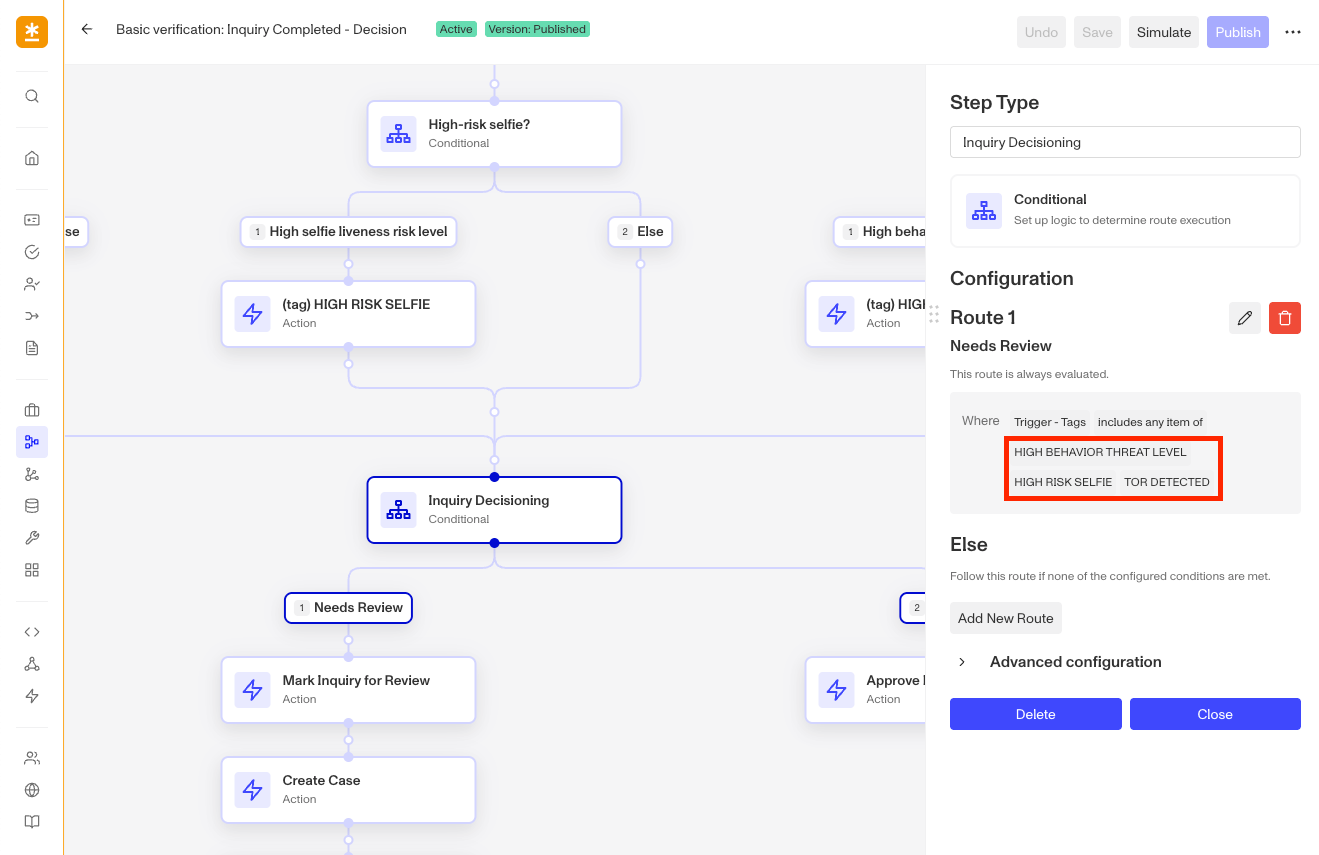
Task: Click the TOR DETECTED tag chip
Action: click(1166, 482)
